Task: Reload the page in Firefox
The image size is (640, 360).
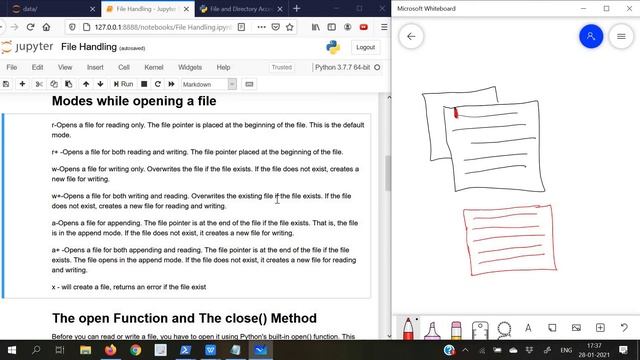Action: click(30, 27)
